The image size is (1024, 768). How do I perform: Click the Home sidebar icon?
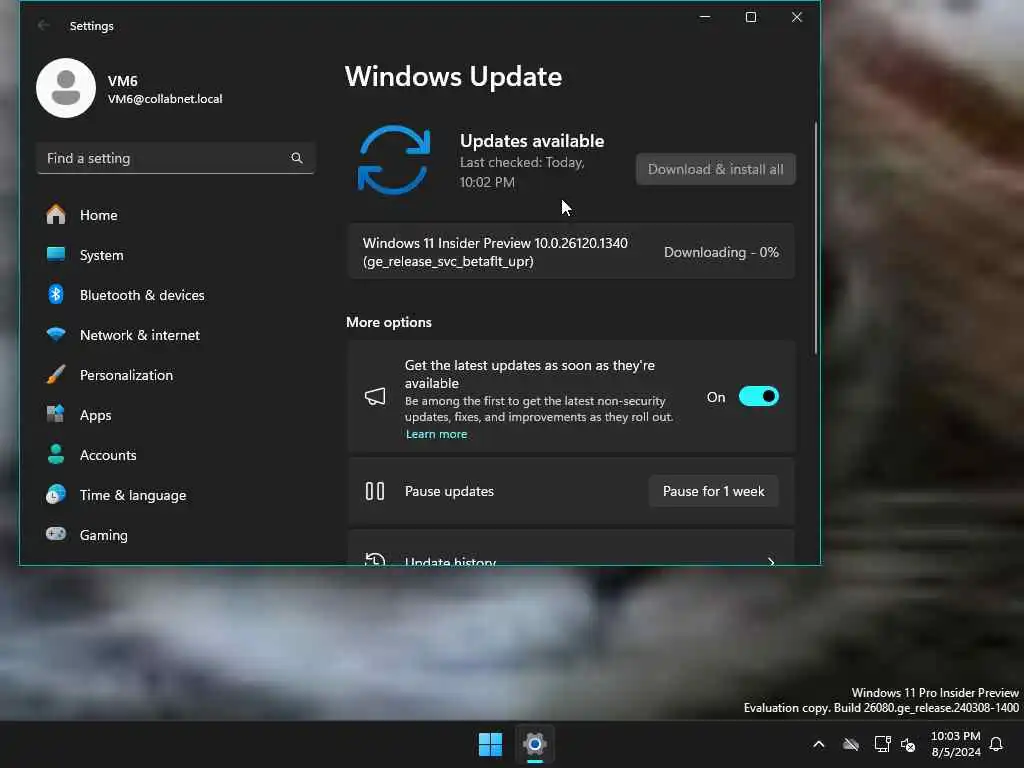(x=56, y=214)
